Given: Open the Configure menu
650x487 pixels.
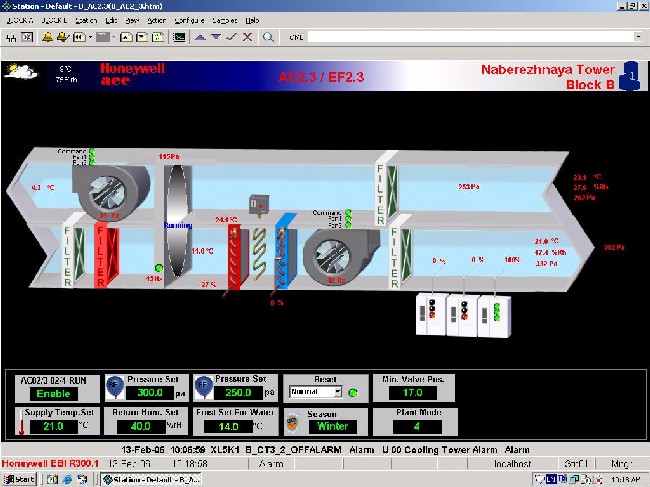Looking at the screenshot, I should tap(189, 20).
